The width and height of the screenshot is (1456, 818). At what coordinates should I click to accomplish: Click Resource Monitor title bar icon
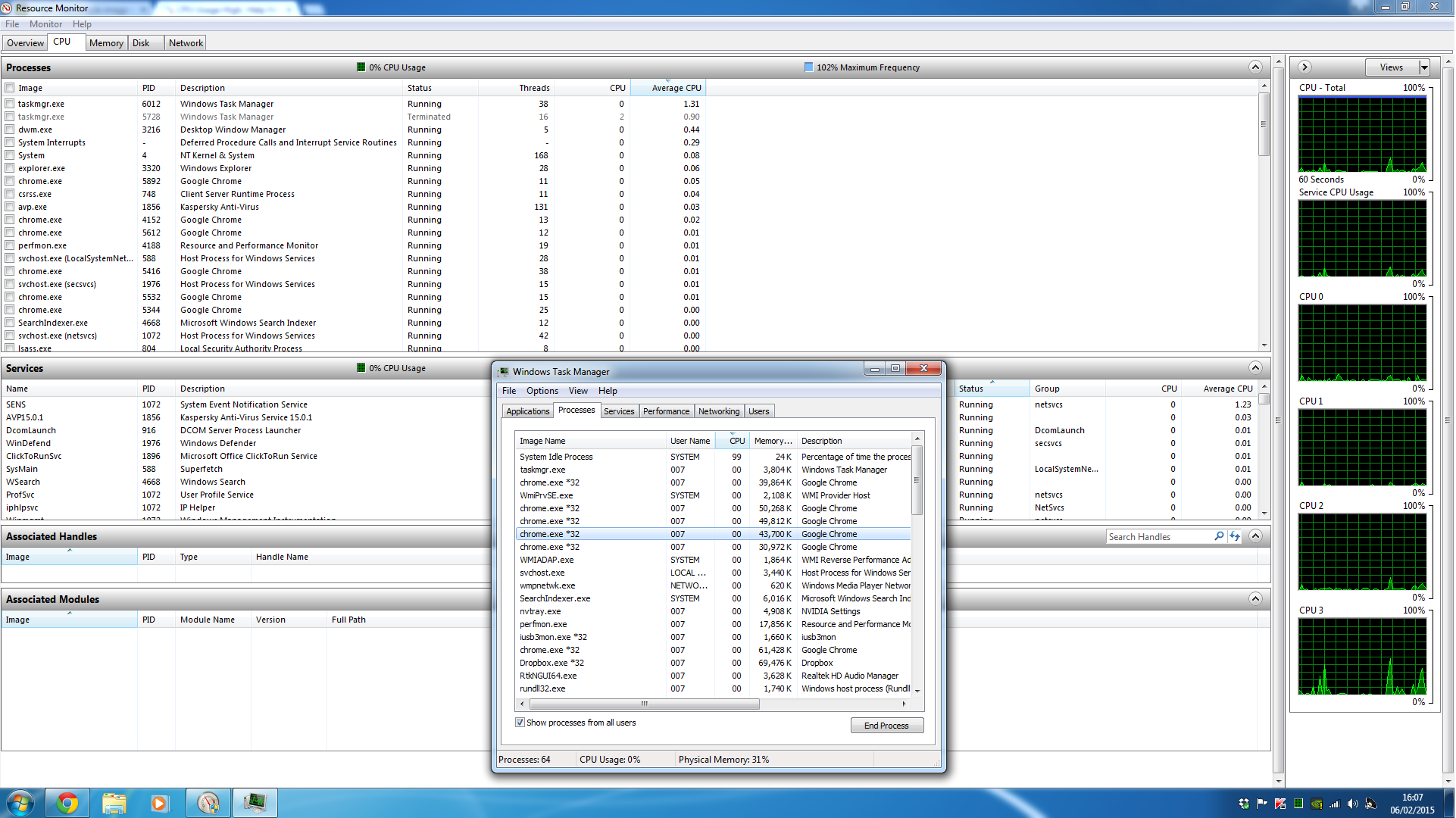(7, 8)
